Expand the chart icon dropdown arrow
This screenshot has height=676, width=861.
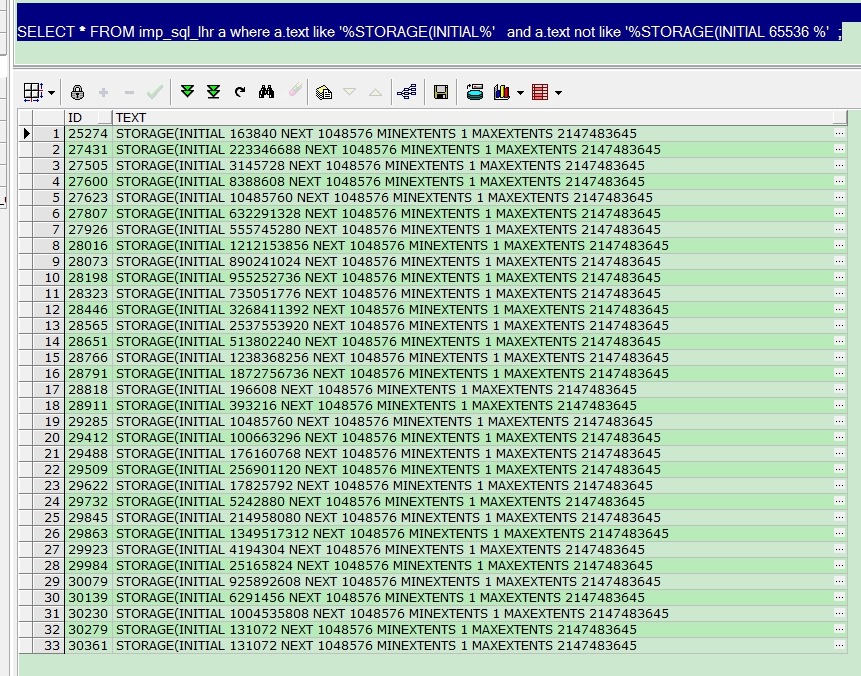click(520, 93)
